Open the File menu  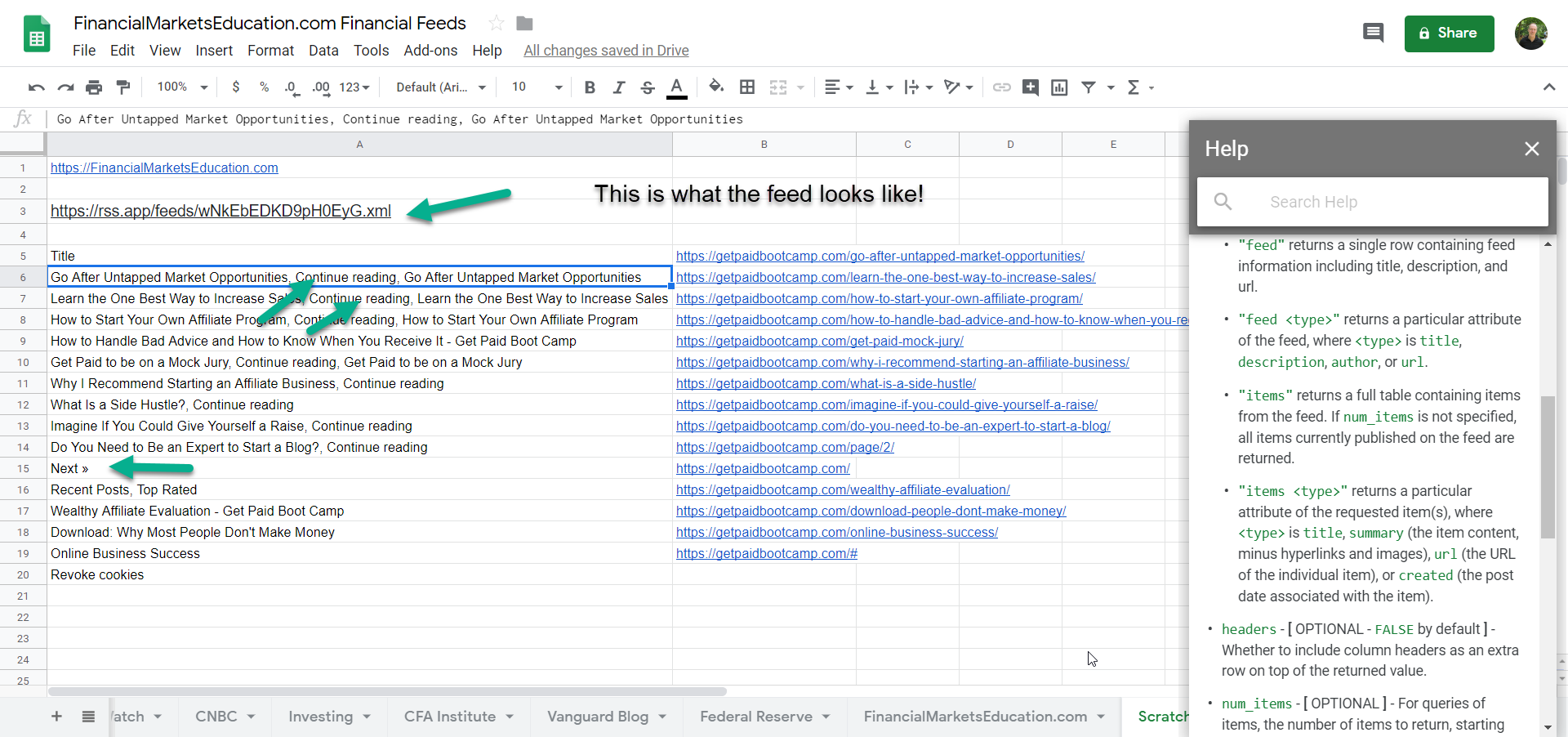pos(84,51)
